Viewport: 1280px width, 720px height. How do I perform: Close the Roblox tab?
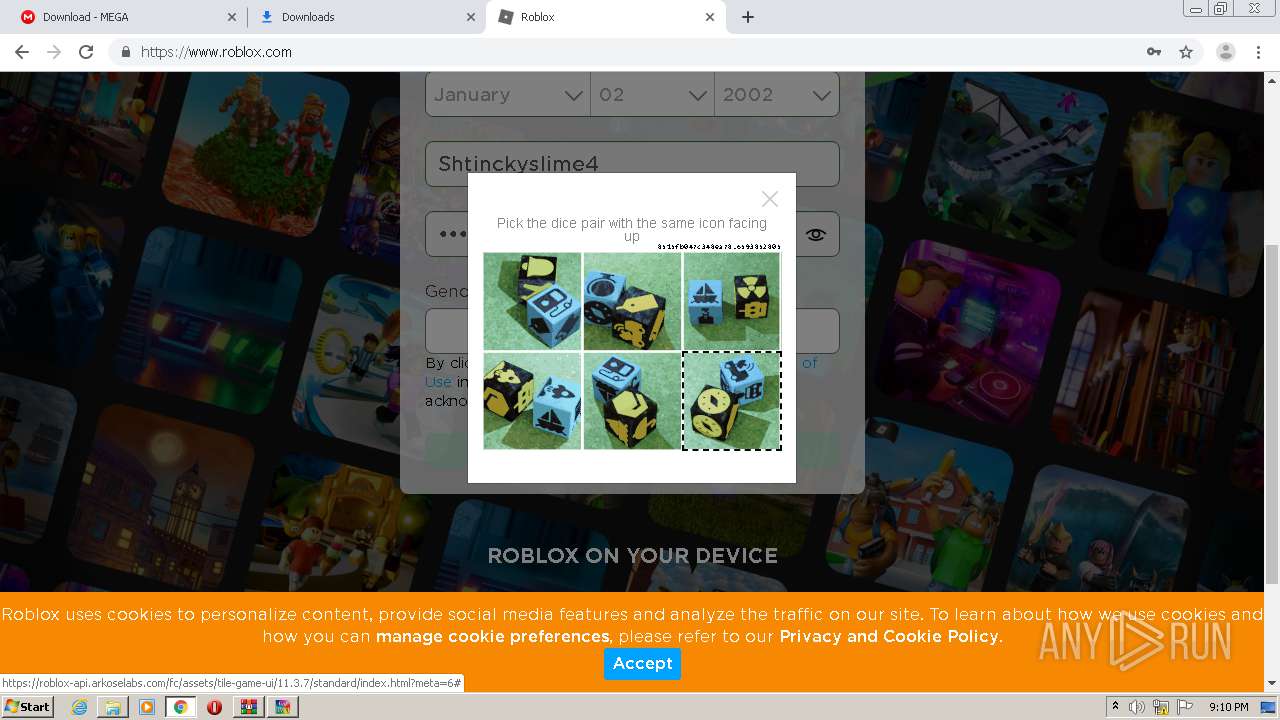pyautogui.click(x=710, y=17)
